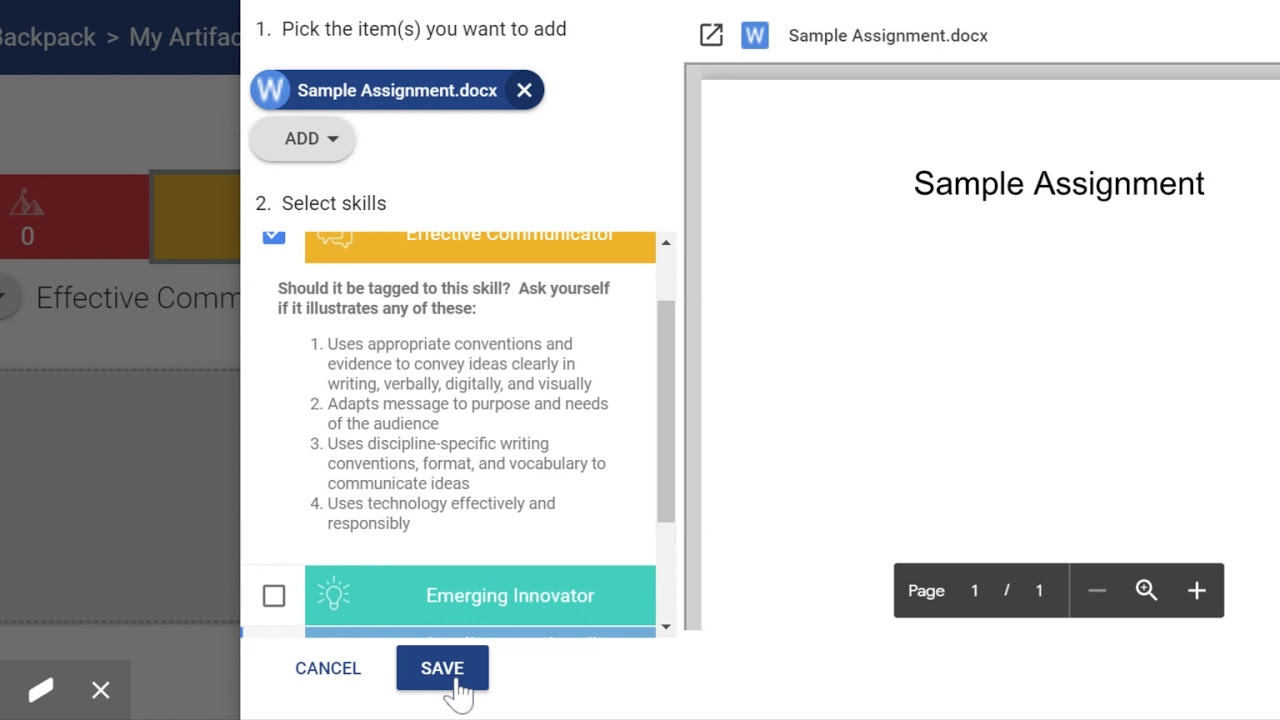1280x720 pixels.
Task: Click the X icon beside pencil
Action: point(101,690)
